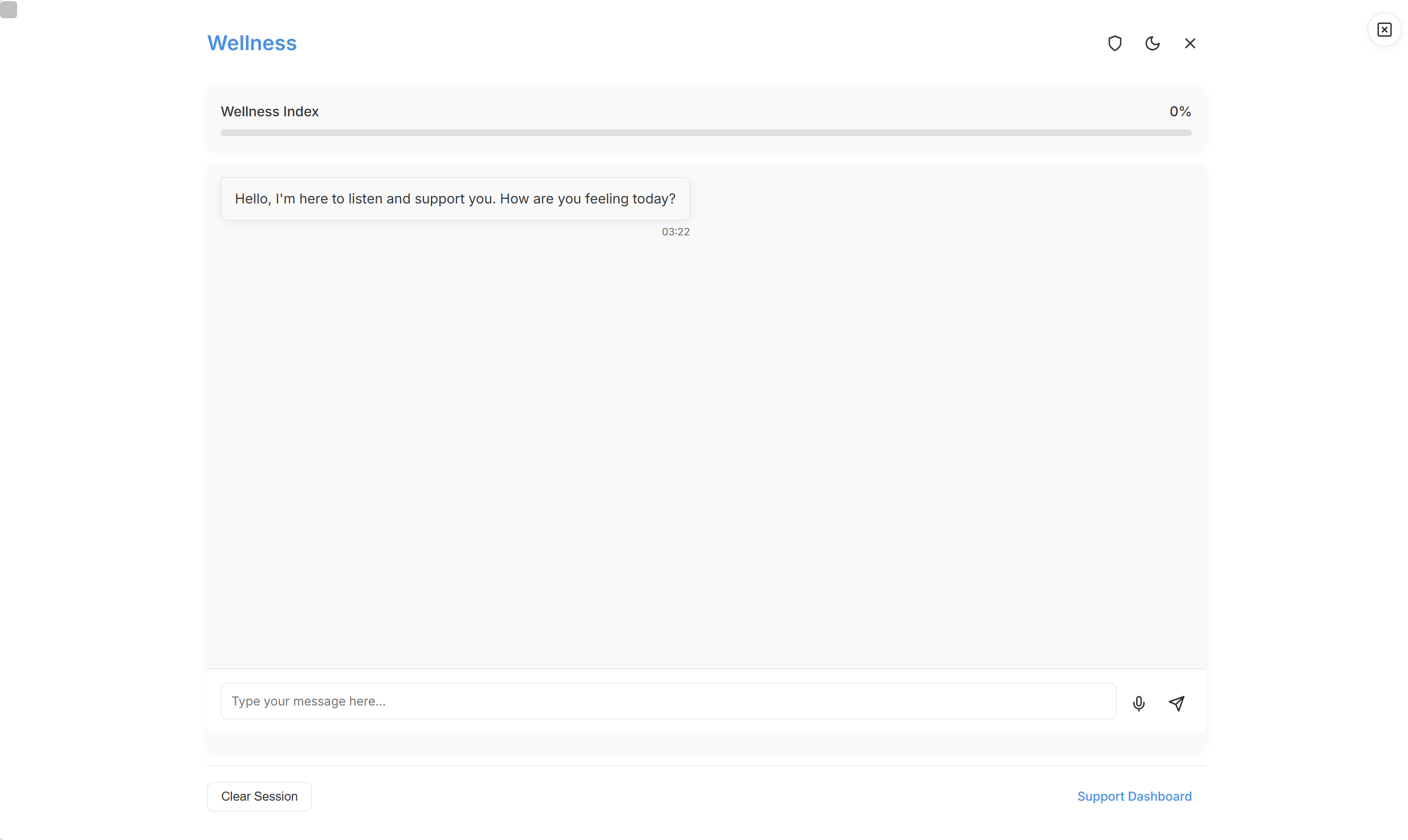The height and width of the screenshot is (840, 1408).
Task: Click the message input field
Action: coord(668,701)
